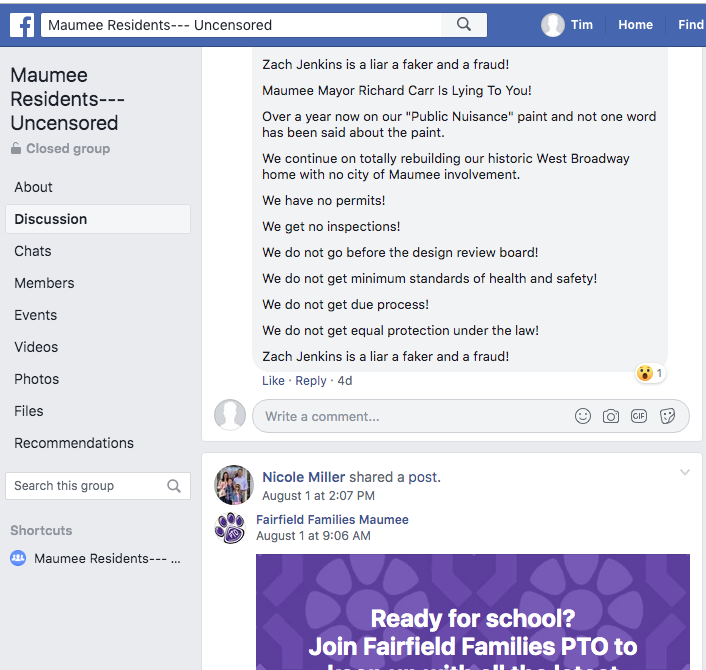Click the magnifier button in top search bar
This screenshot has height=670, width=706.
[x=464, y=25]
